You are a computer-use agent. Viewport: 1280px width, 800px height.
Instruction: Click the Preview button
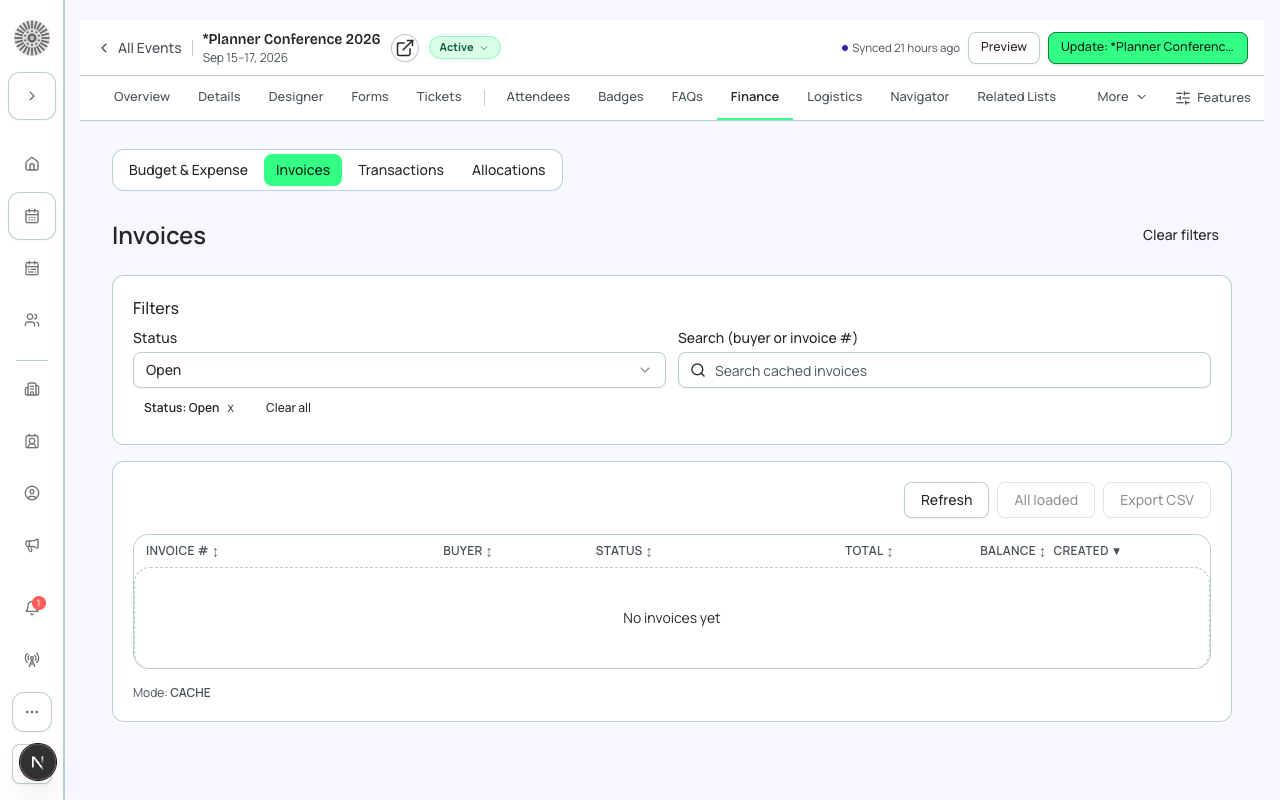tap(1004, 48)
